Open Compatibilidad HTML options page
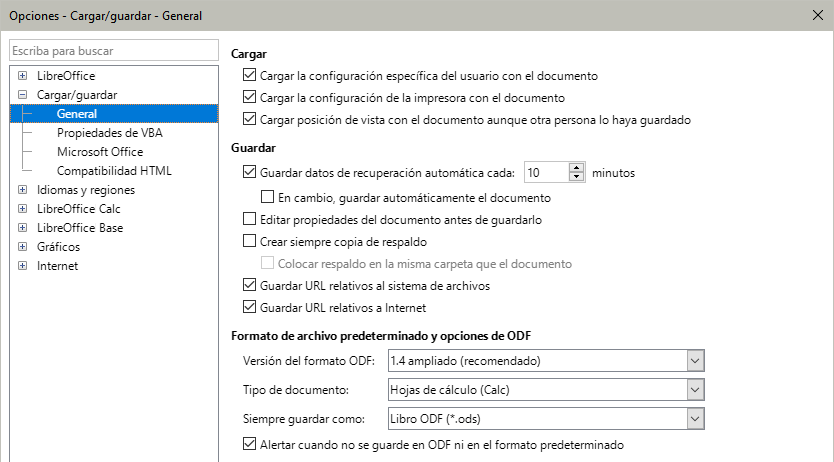Image resolution: width=834 pixels, height=462 pixels. point(114,171)
